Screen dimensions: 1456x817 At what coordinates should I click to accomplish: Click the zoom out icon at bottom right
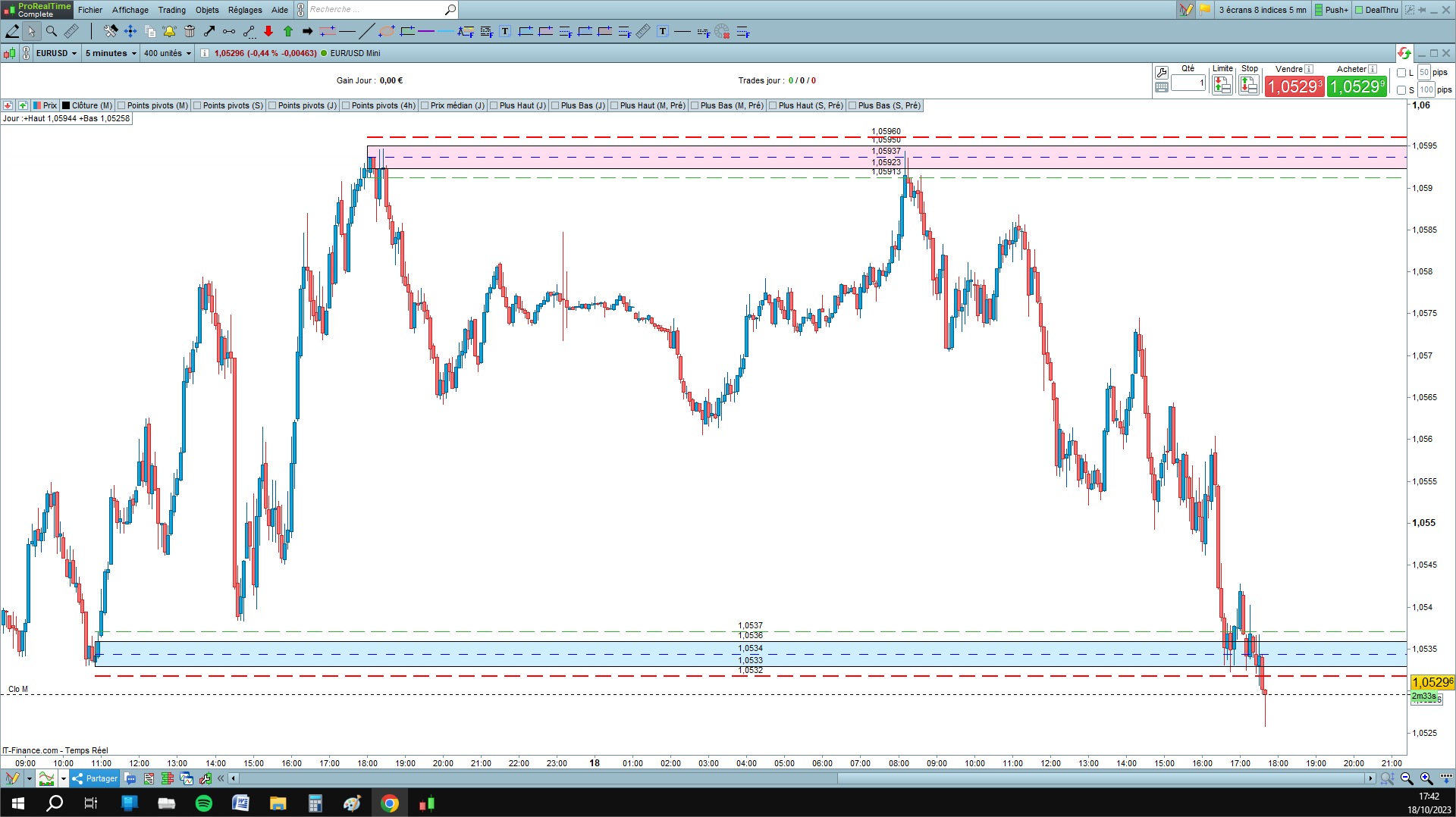click(1407, 778)
